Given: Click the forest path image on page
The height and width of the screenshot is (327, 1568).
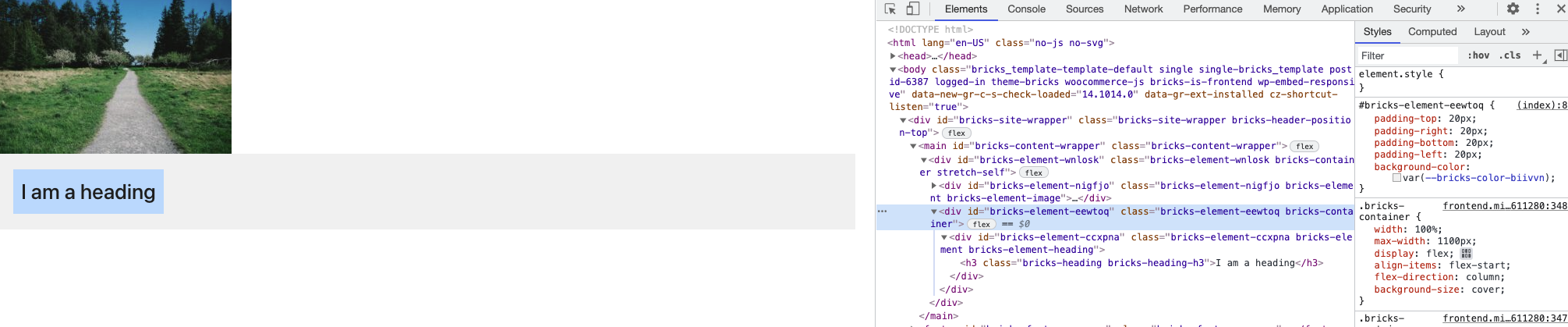Looking at the screenshot, I should 115,76.
